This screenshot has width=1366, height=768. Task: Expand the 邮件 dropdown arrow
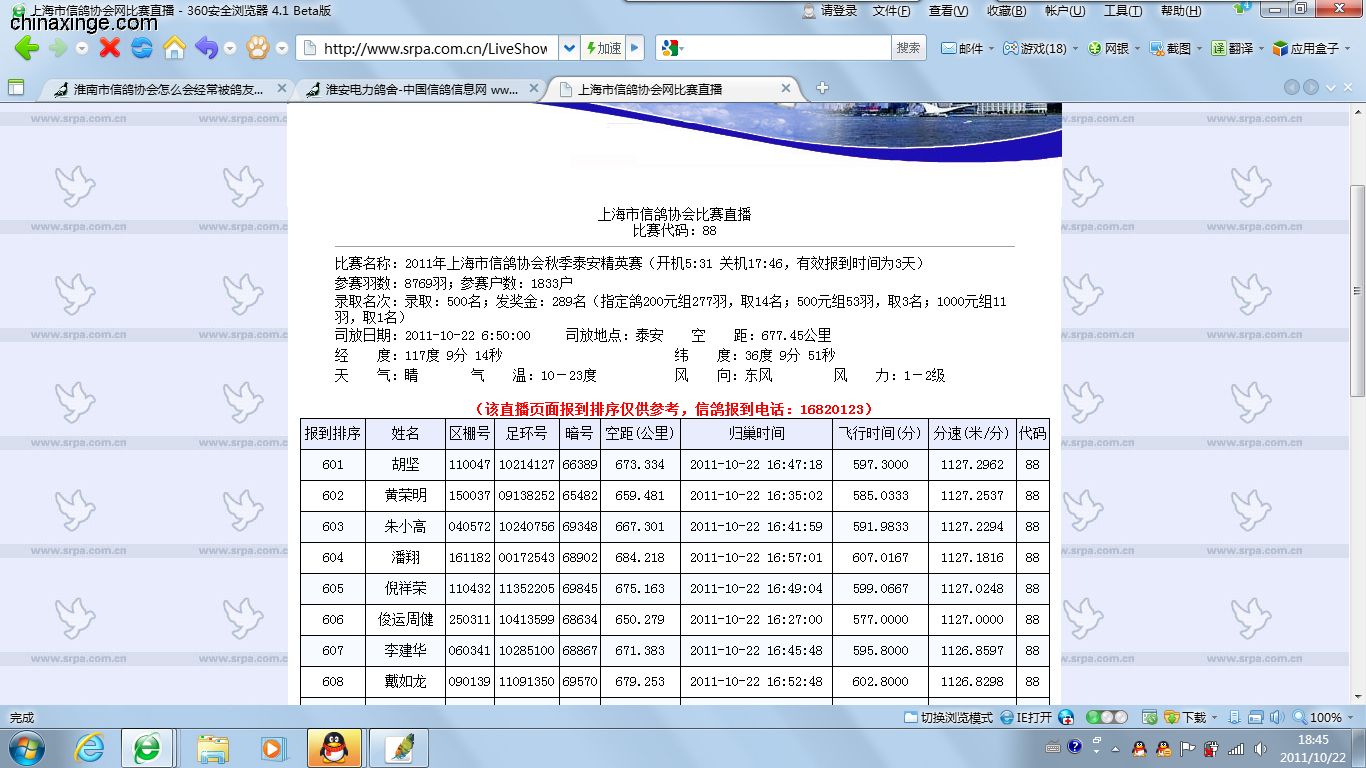[x=991, y=48]
